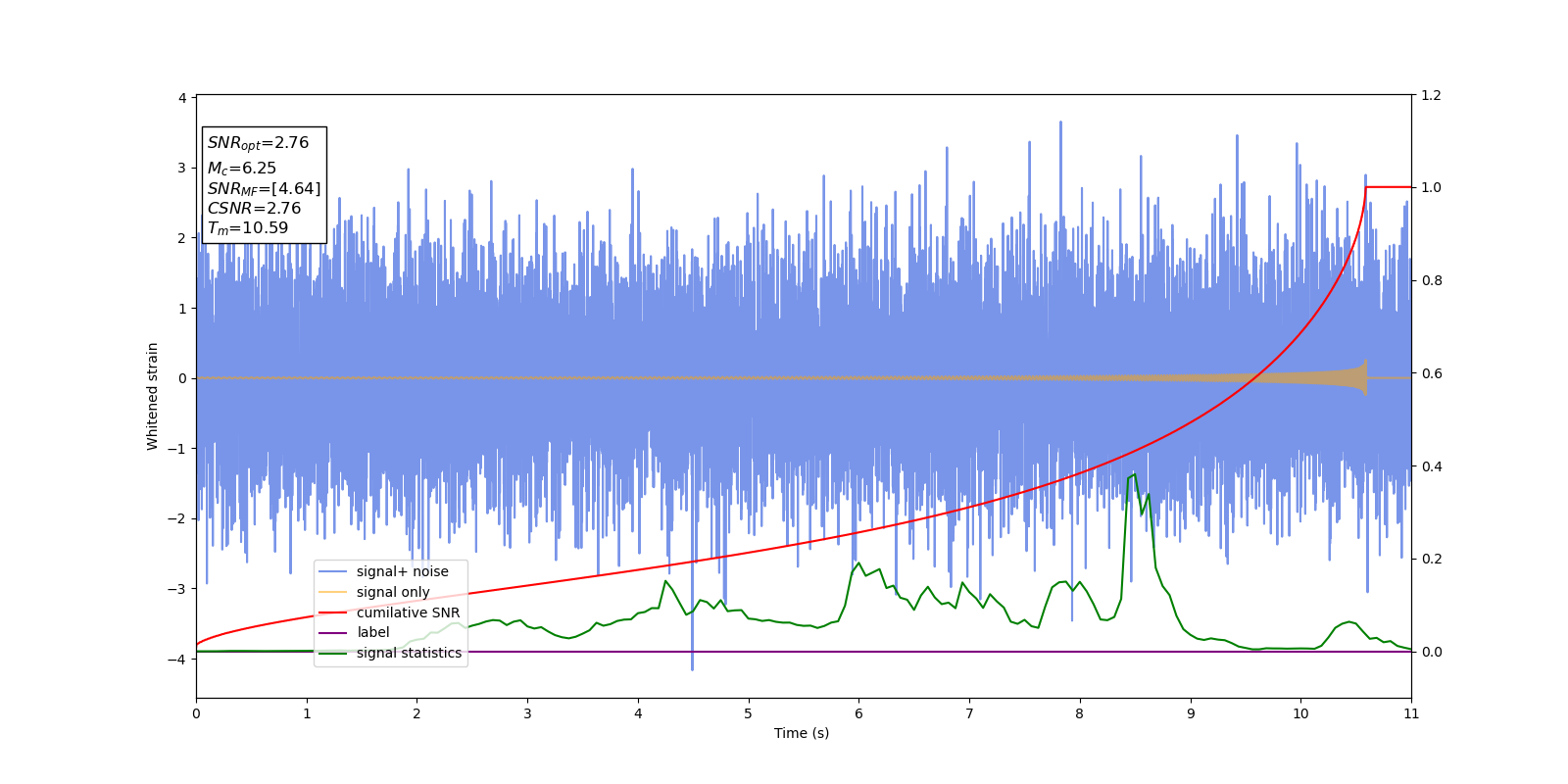Click right y-axis tick label 0.6
The height and width of the screenshot is (784, 1568).
point(1431,373)
